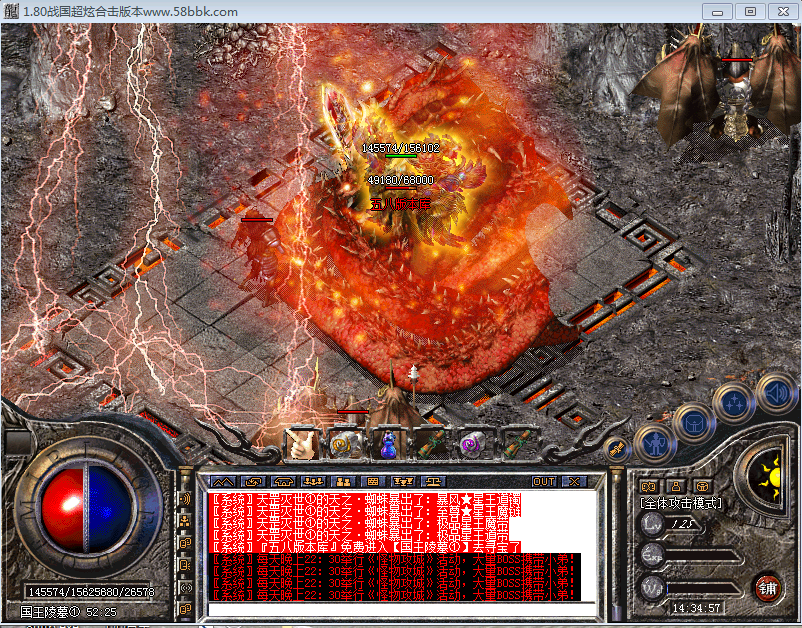The width and height of the screenshot is (802, 628).
Task: Click the linked-boxes icon above attack mode
Action: [x=649, y=486]
